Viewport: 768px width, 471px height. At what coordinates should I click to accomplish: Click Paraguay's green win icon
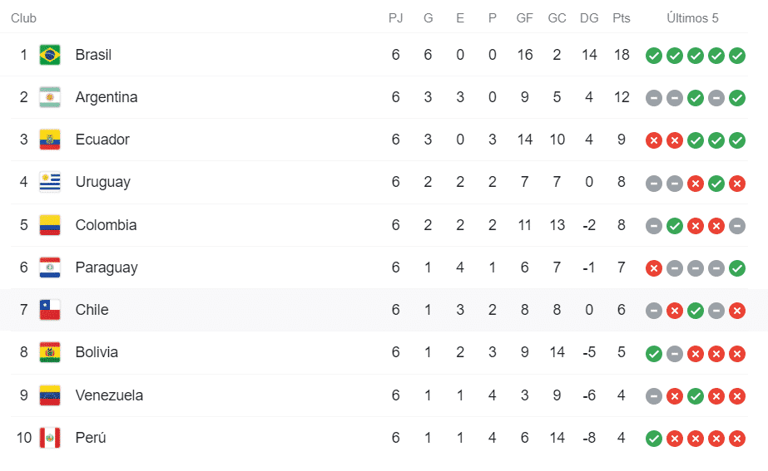tap(737, 268)
